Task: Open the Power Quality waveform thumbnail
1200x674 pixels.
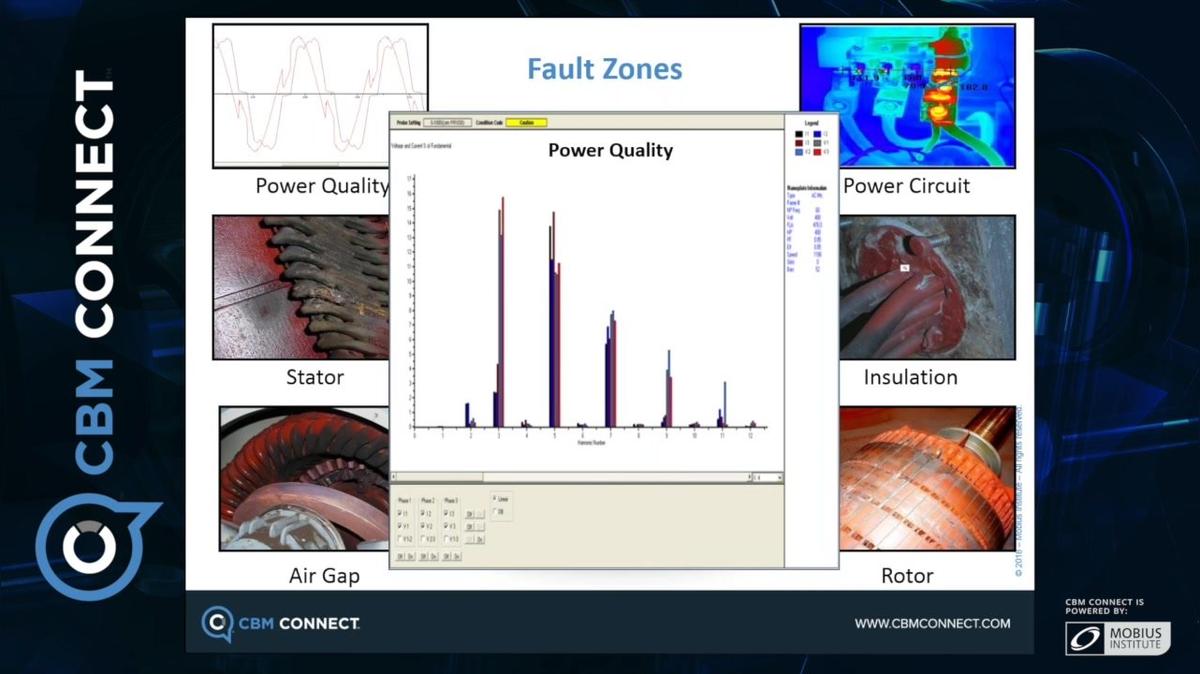Action: [x=320, y=96]
